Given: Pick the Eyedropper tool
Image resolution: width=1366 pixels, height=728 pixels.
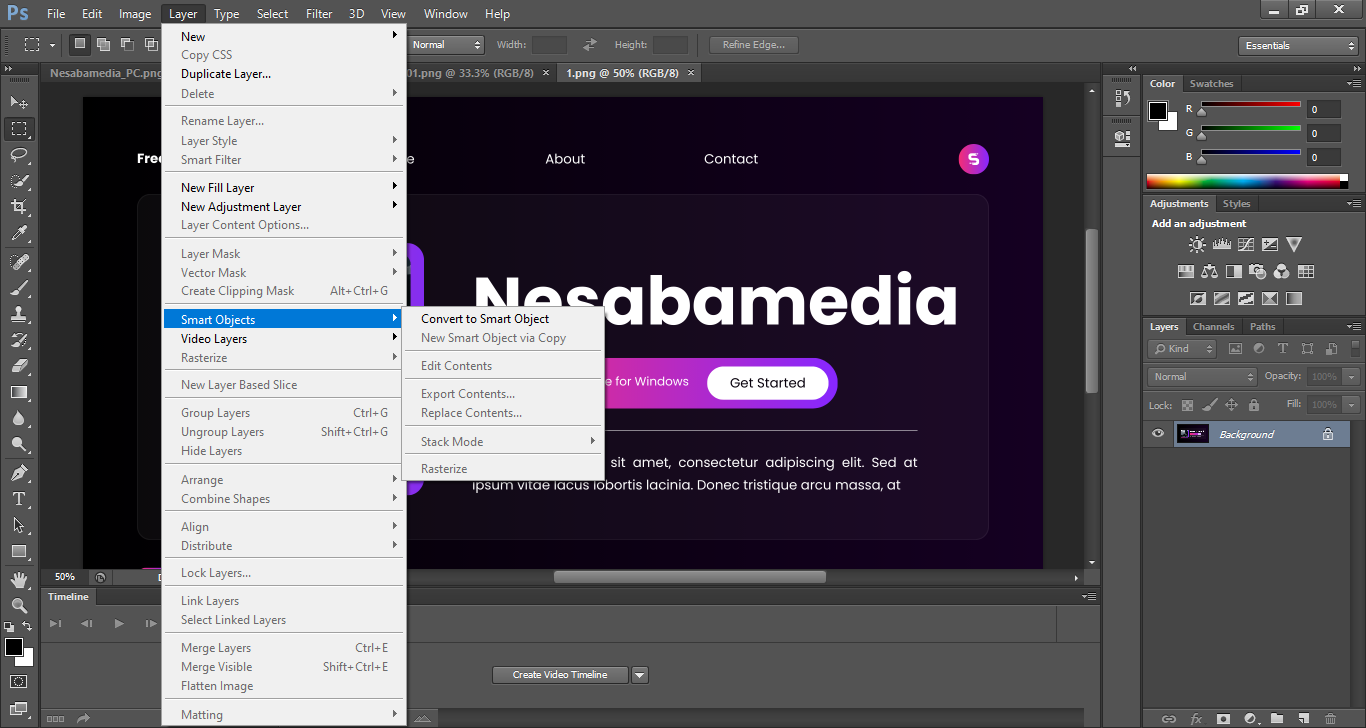Looking at the screenshot, I should [x=19, y=233].
